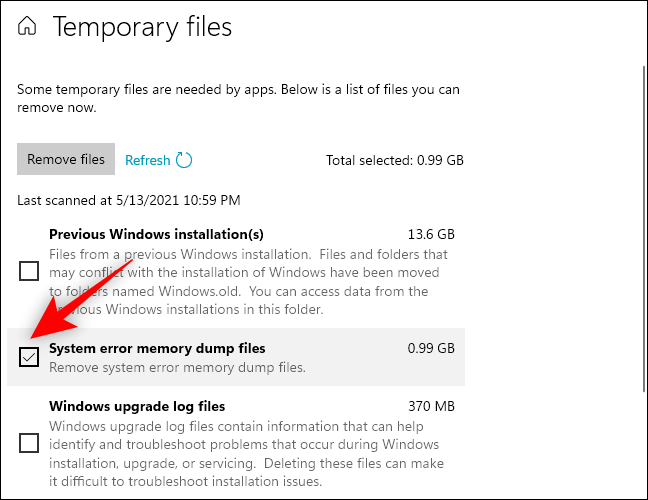The image size is (648, 500).
Task: Select the System error memory dump files title
Action: [x=157, y=348]
